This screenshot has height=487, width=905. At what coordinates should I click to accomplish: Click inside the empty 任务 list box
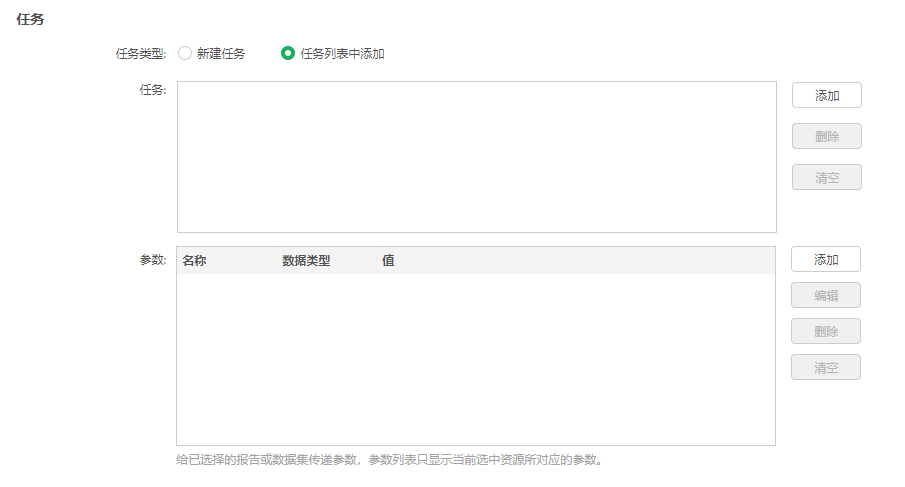coord(477,157)
